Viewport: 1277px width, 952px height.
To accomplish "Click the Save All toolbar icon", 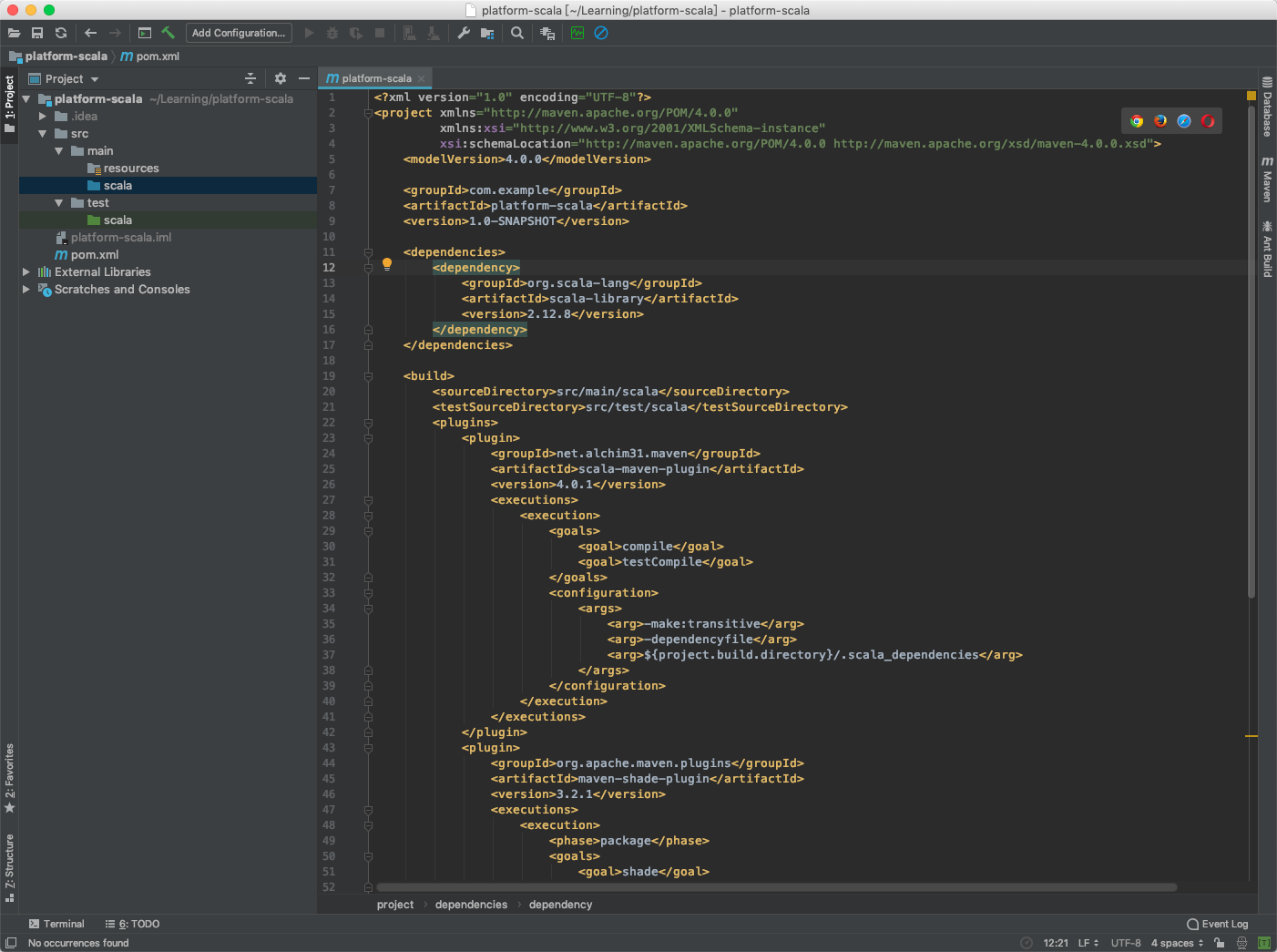I will point(37,33).
